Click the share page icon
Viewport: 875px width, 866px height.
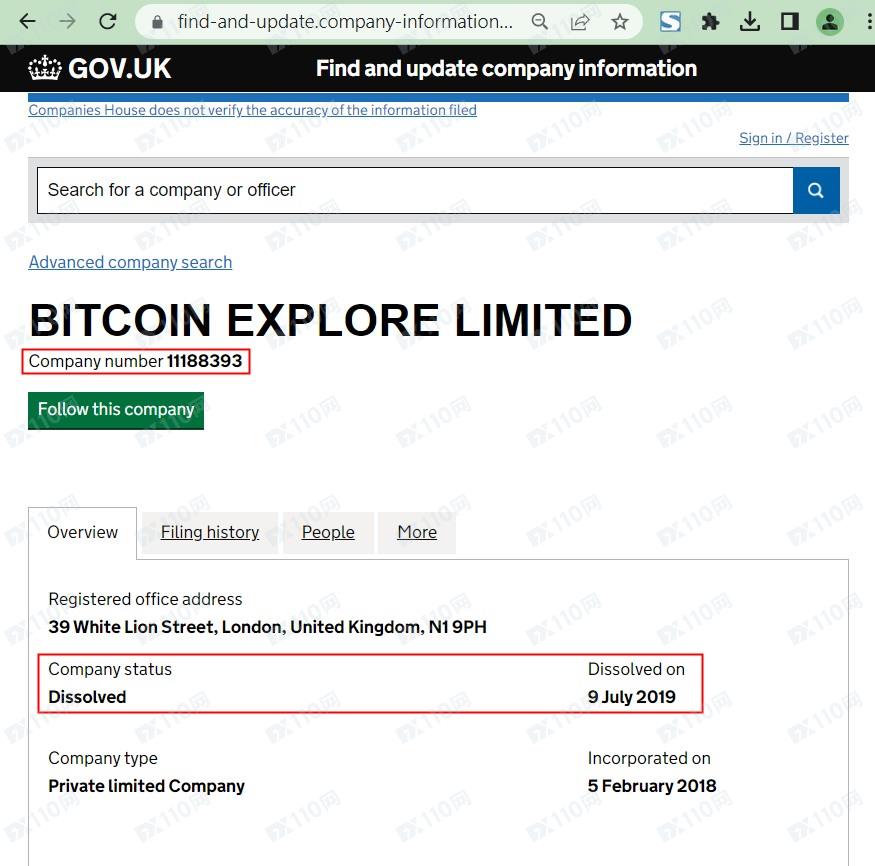[580, 21]
